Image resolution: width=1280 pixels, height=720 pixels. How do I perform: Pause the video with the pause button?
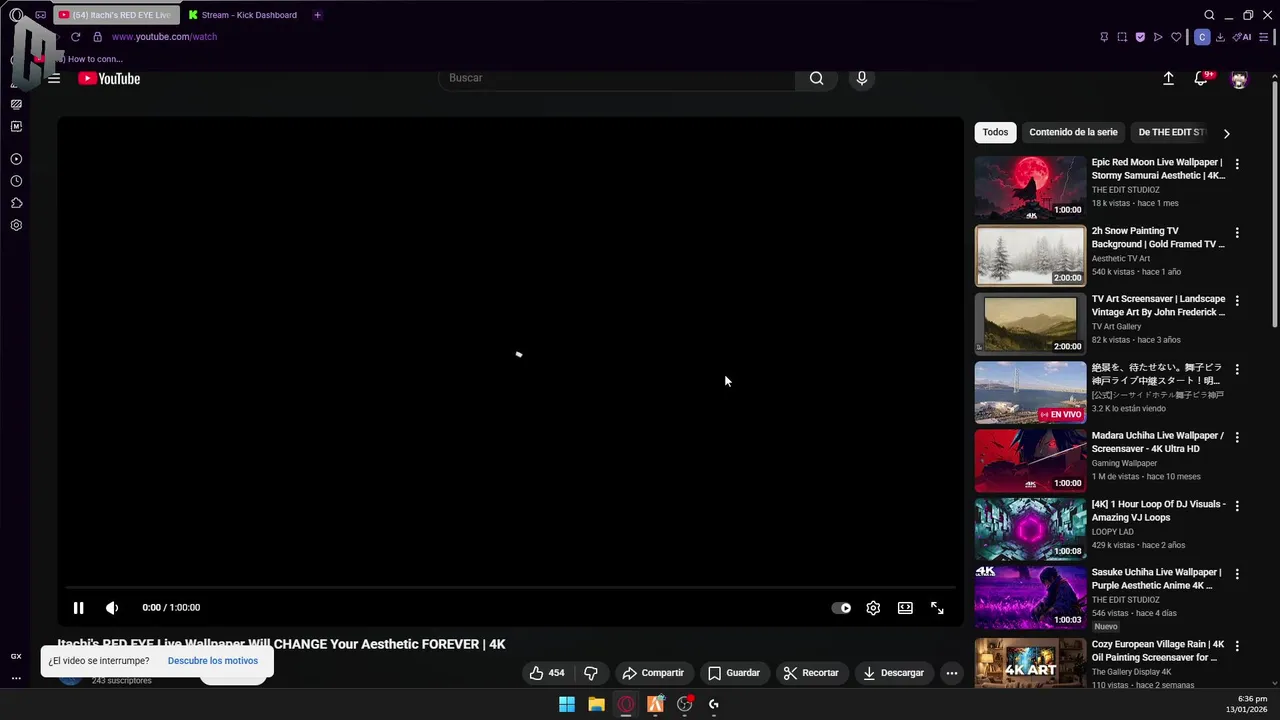78,608
